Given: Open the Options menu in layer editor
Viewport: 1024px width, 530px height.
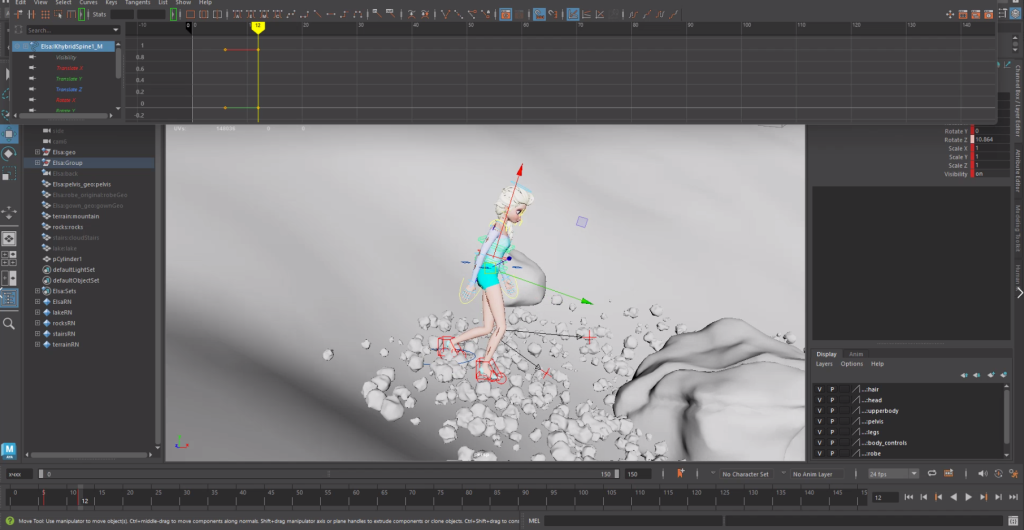Looking at the screenshot, I should coord(852,364).
